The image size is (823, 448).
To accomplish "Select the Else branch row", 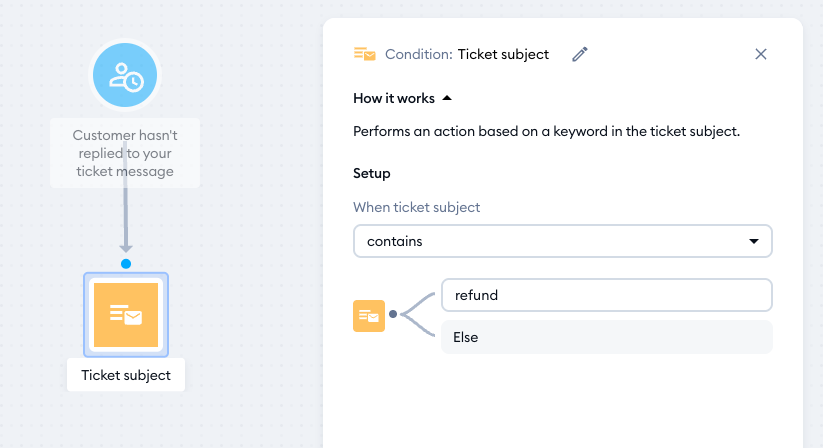I will pos(607,337).
